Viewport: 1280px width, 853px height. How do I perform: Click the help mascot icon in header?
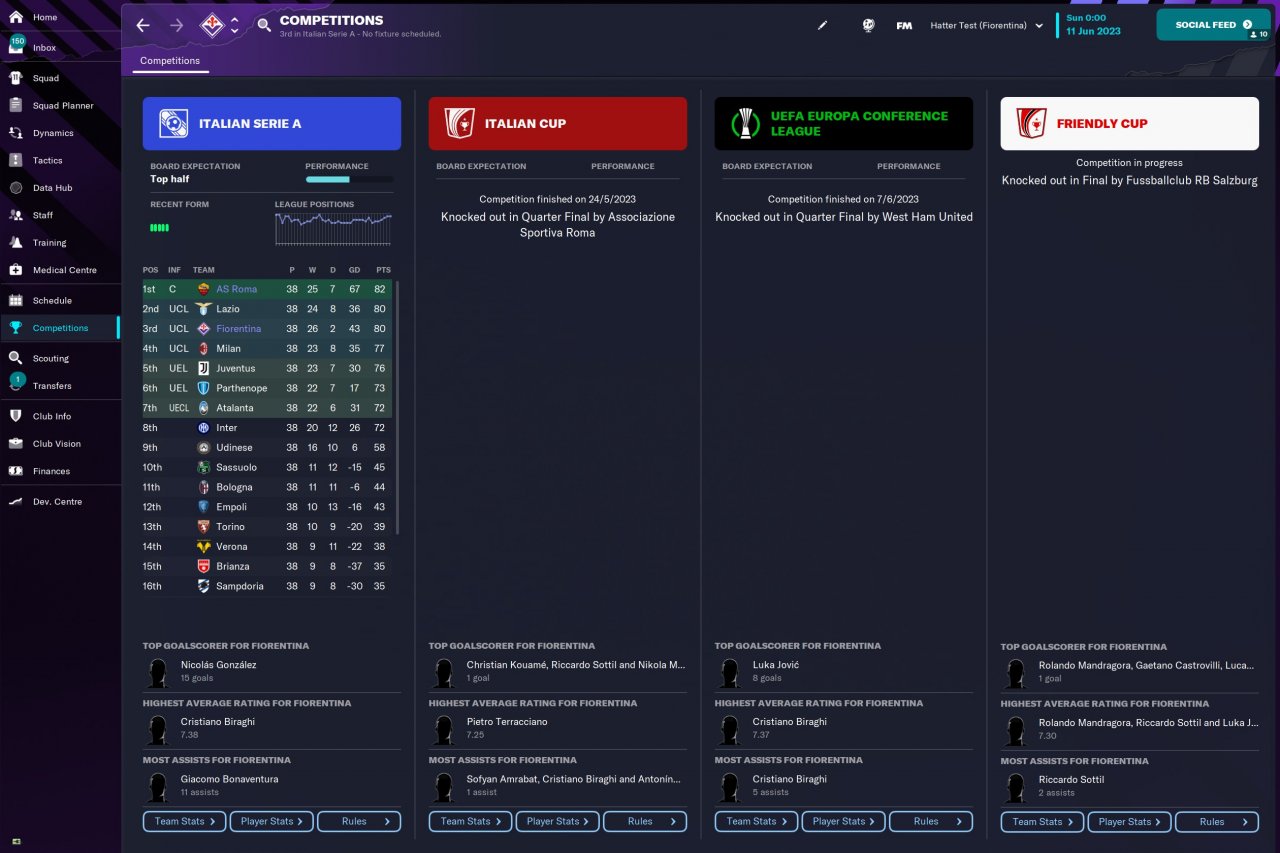pos(868,25)
